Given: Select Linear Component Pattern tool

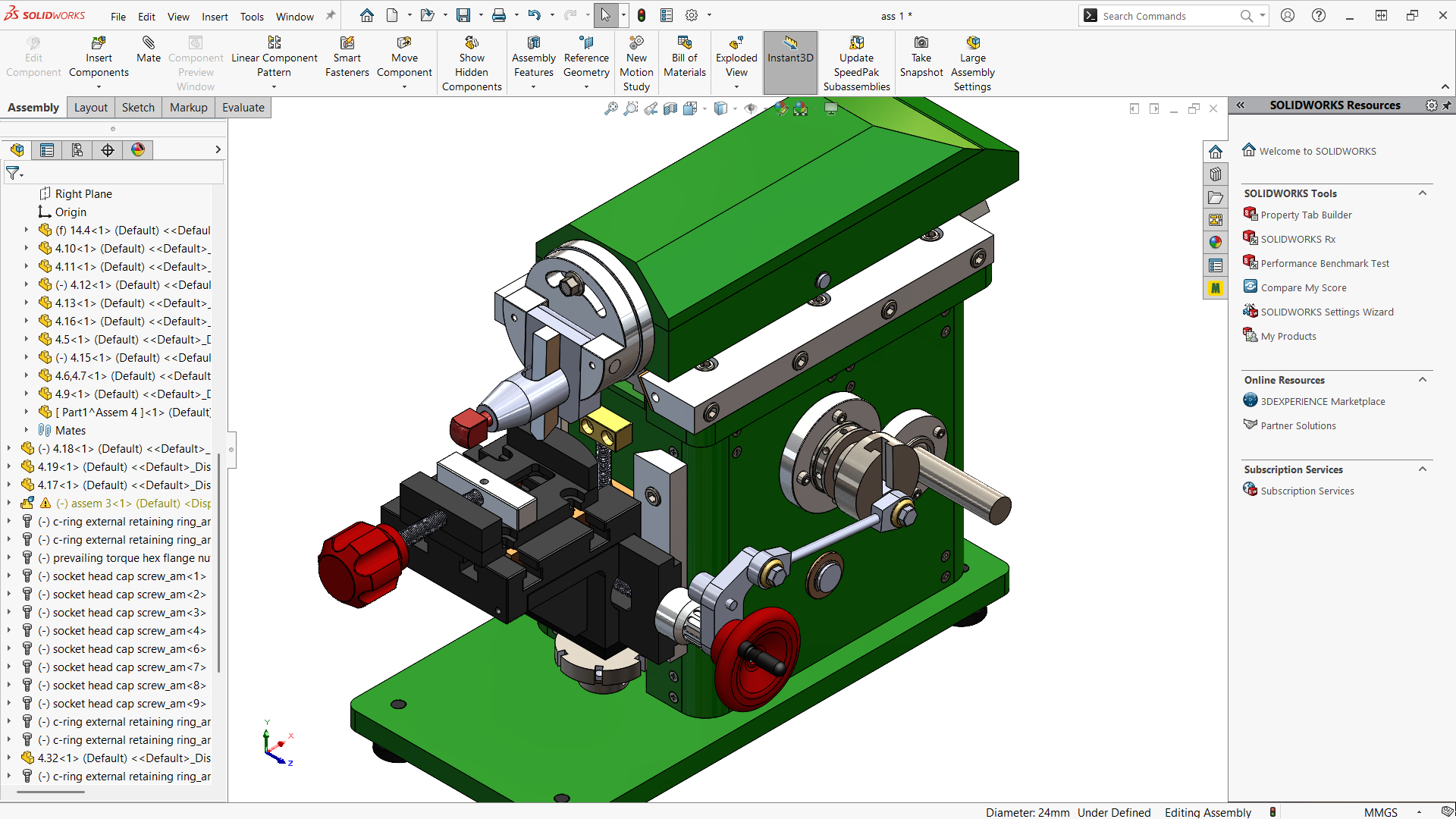Looking at the screenshot, I should (274, 57).
